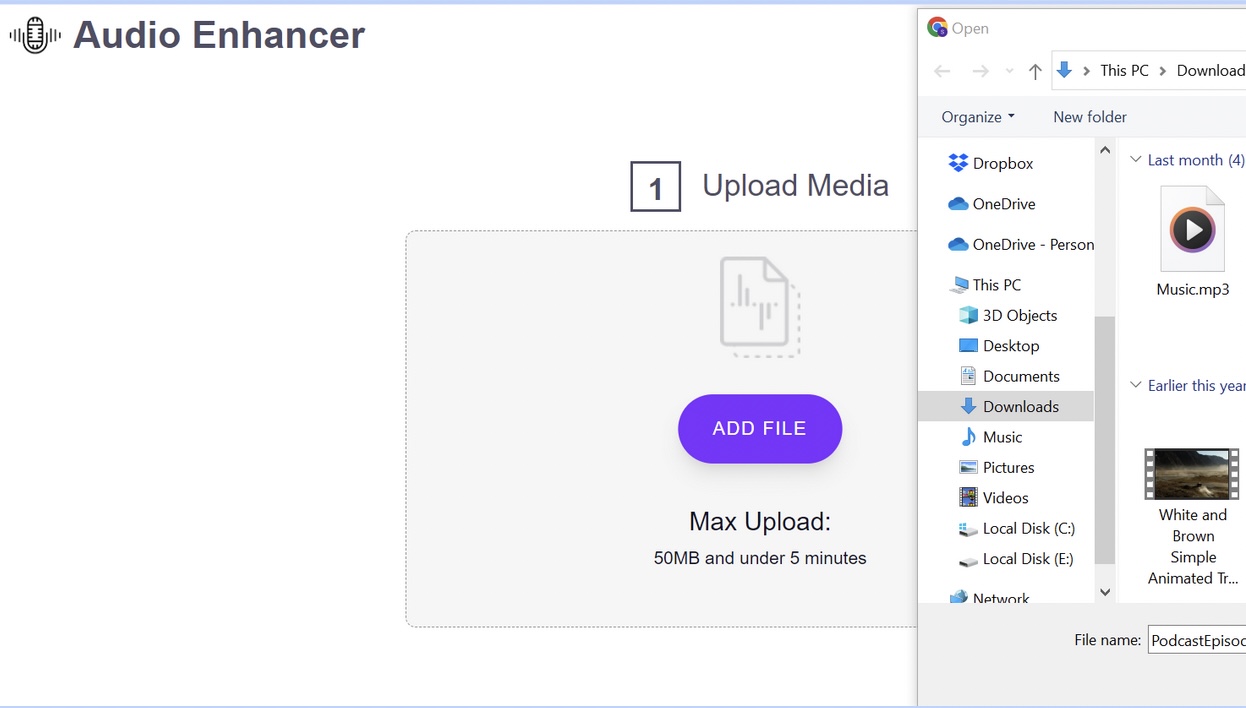Select the Videos folder icon

[x=968, y=497]
